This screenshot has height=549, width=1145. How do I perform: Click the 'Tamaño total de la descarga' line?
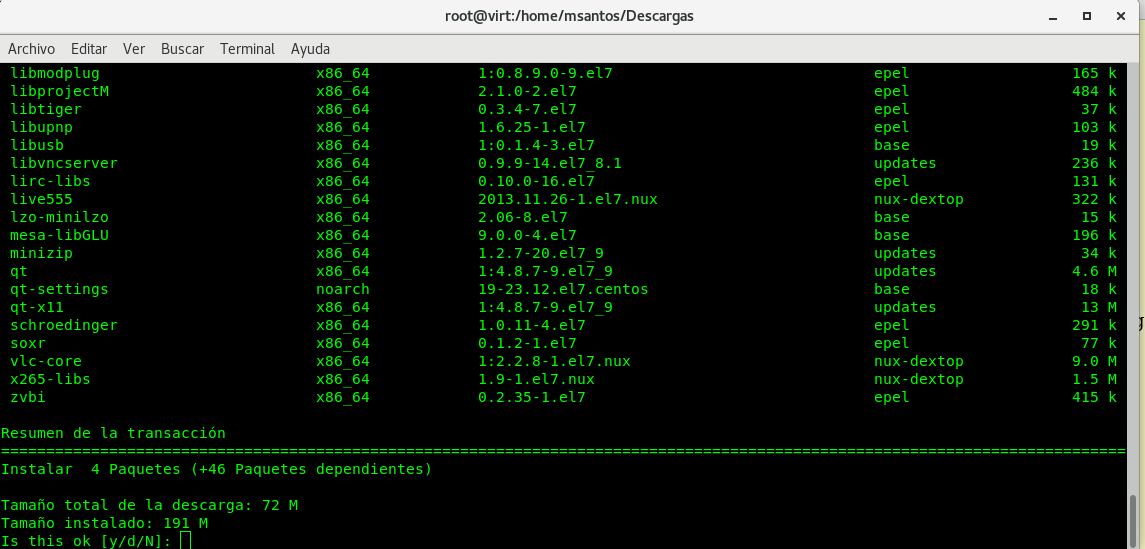click(149, 505)
